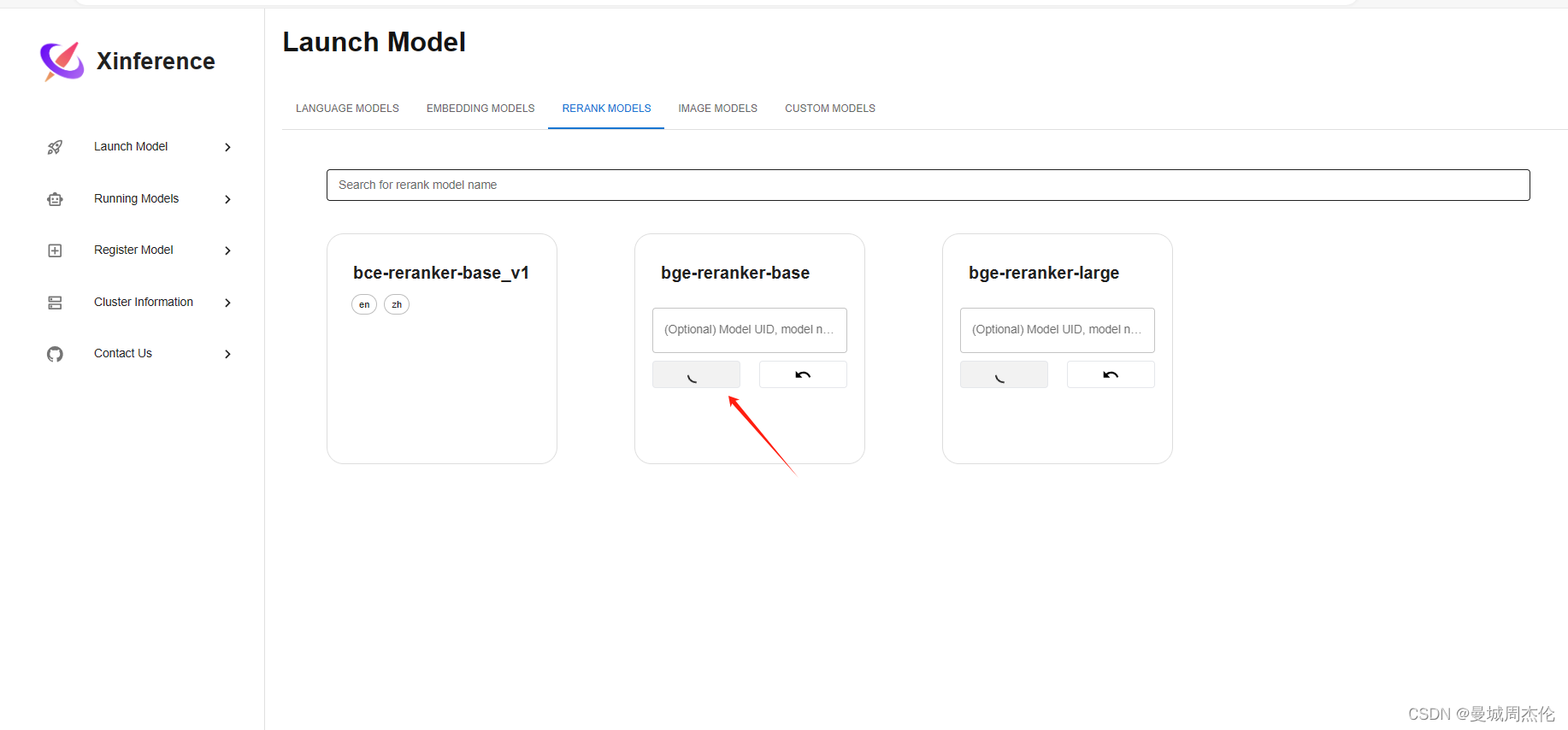This screenshot has width=1568, height=730.
Task: Switch to the Language Models tab
Action: [x=347, y=109]
